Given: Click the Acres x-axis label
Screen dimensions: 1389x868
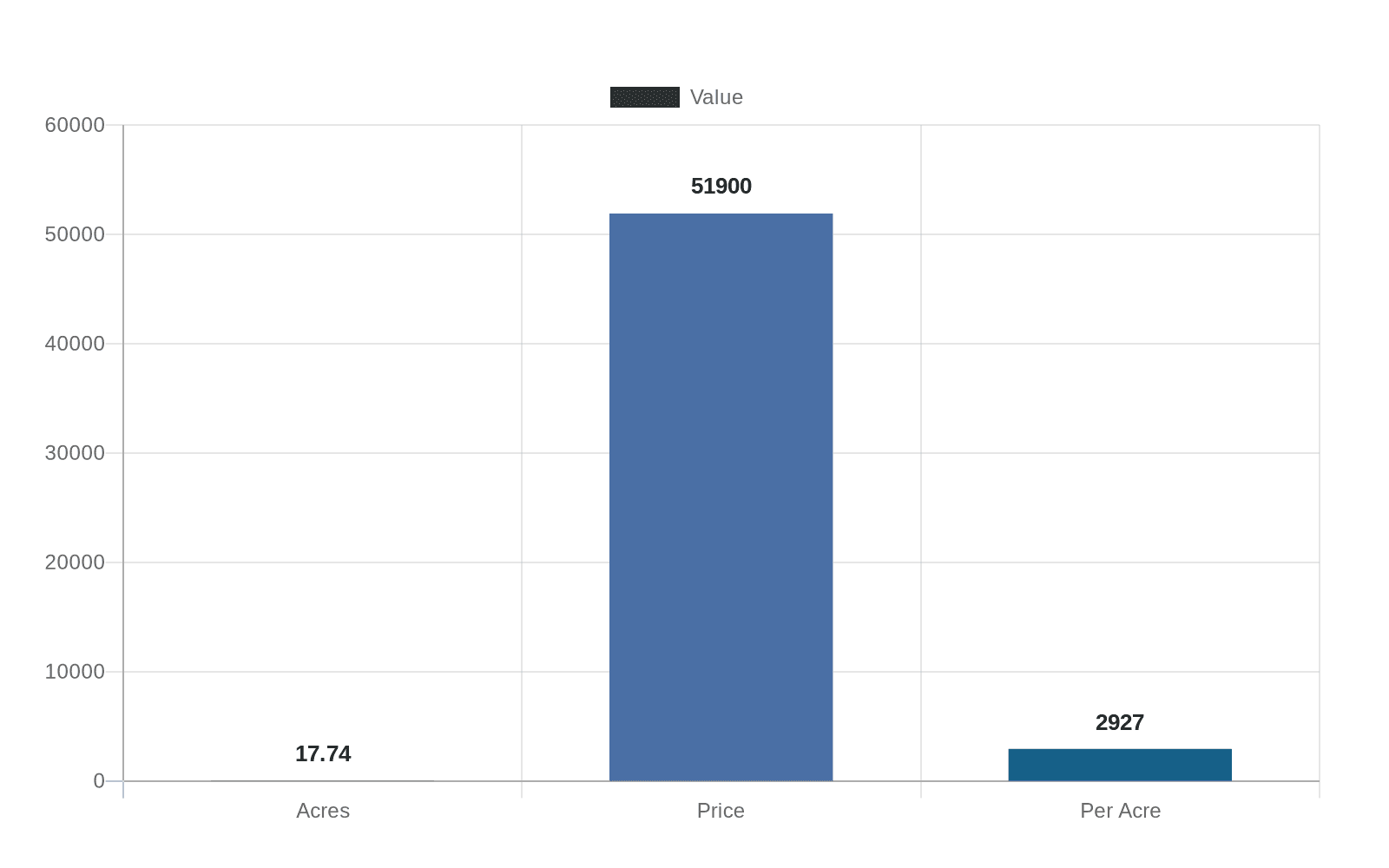Looking at the screenshot, I should click(323, 811).
